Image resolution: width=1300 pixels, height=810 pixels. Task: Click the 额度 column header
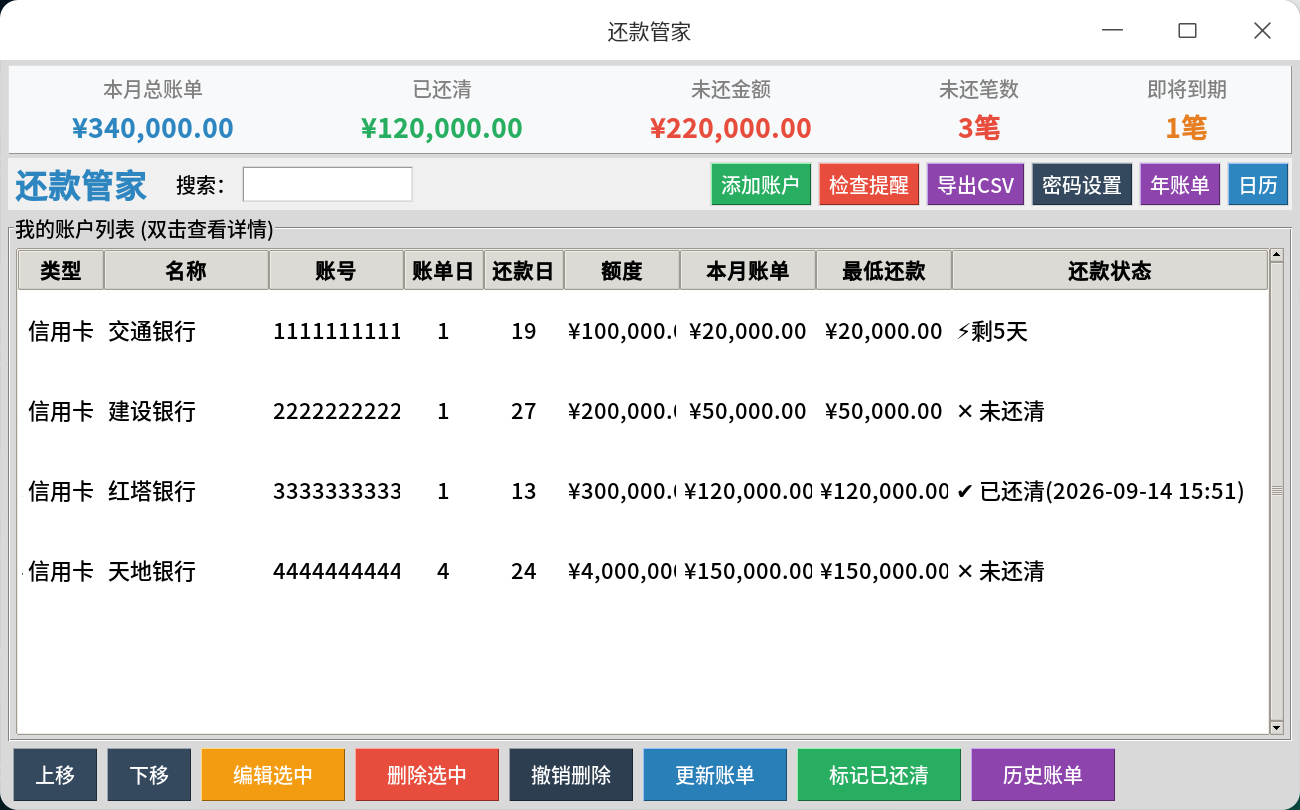[x=622, y=270]
